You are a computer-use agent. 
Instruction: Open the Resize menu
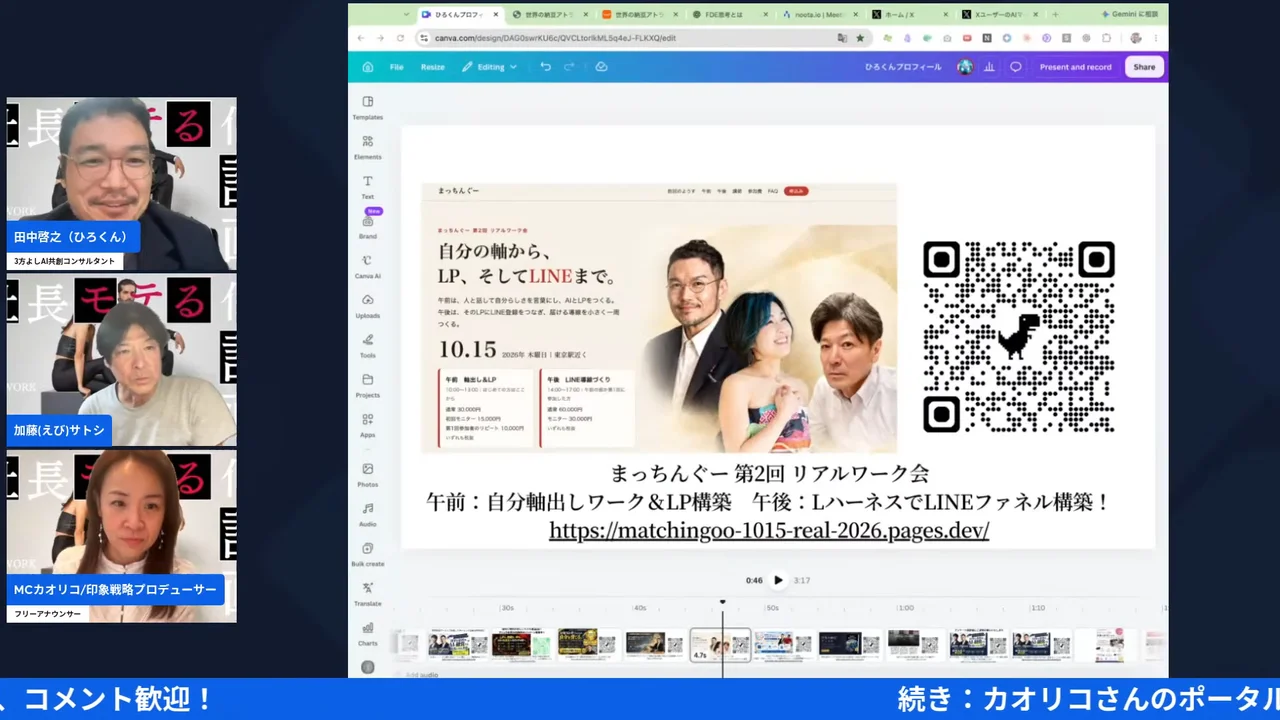[432, 67]
